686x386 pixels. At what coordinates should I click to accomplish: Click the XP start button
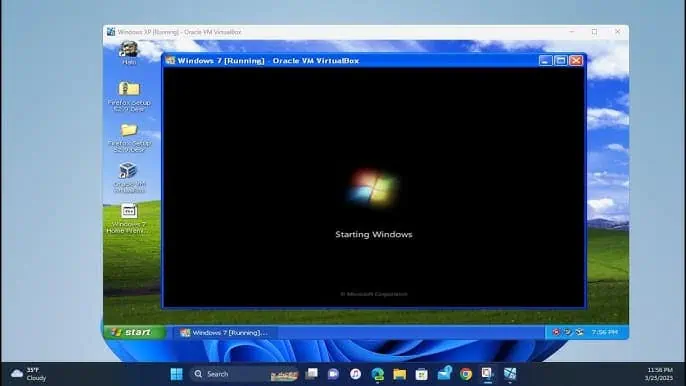point(134,332)
